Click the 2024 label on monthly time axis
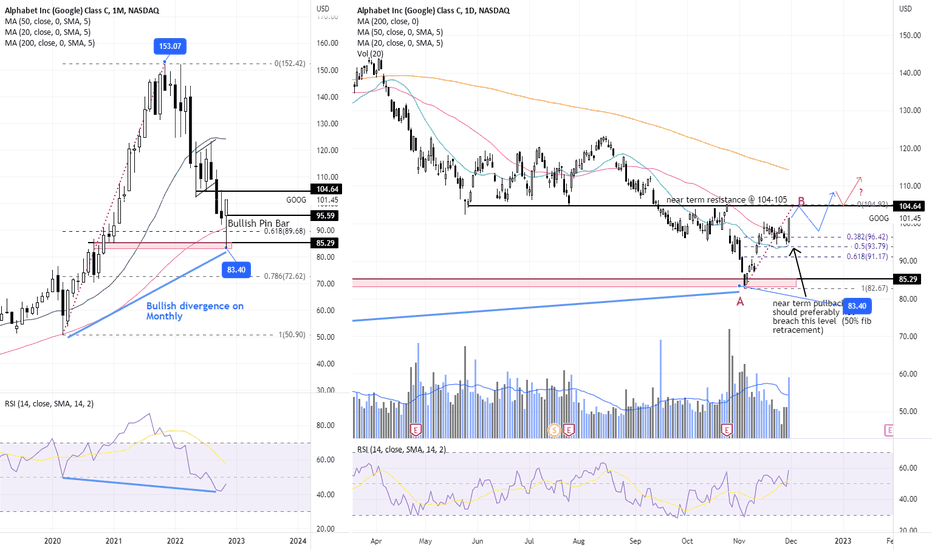 (x=298, y=541)
